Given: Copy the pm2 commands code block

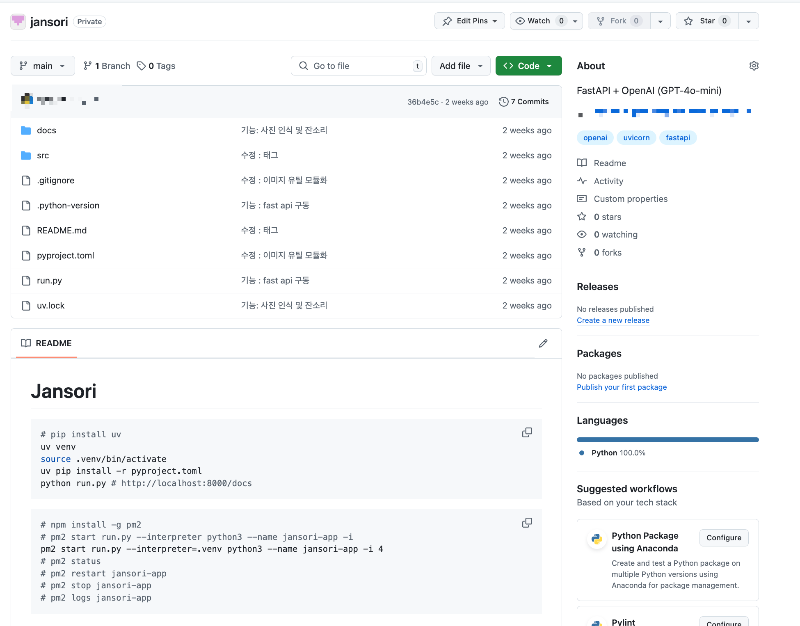Looking at the screenshot, I should click(527, 523).
